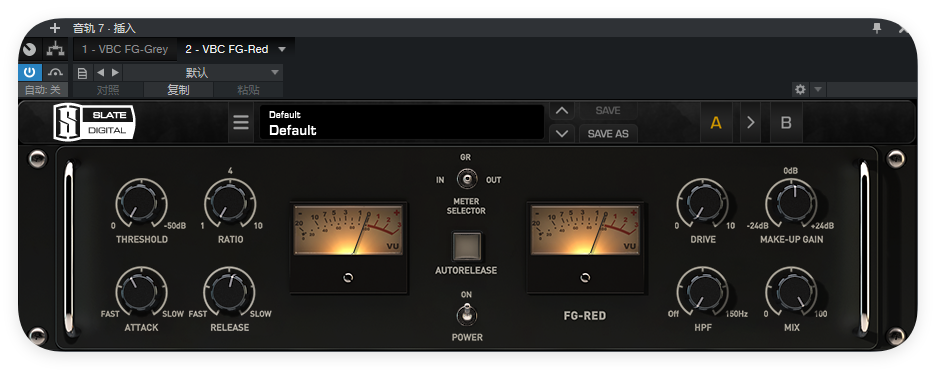
Task: Click the MAKE-UP GAIN knob
Action: (791, 203)
